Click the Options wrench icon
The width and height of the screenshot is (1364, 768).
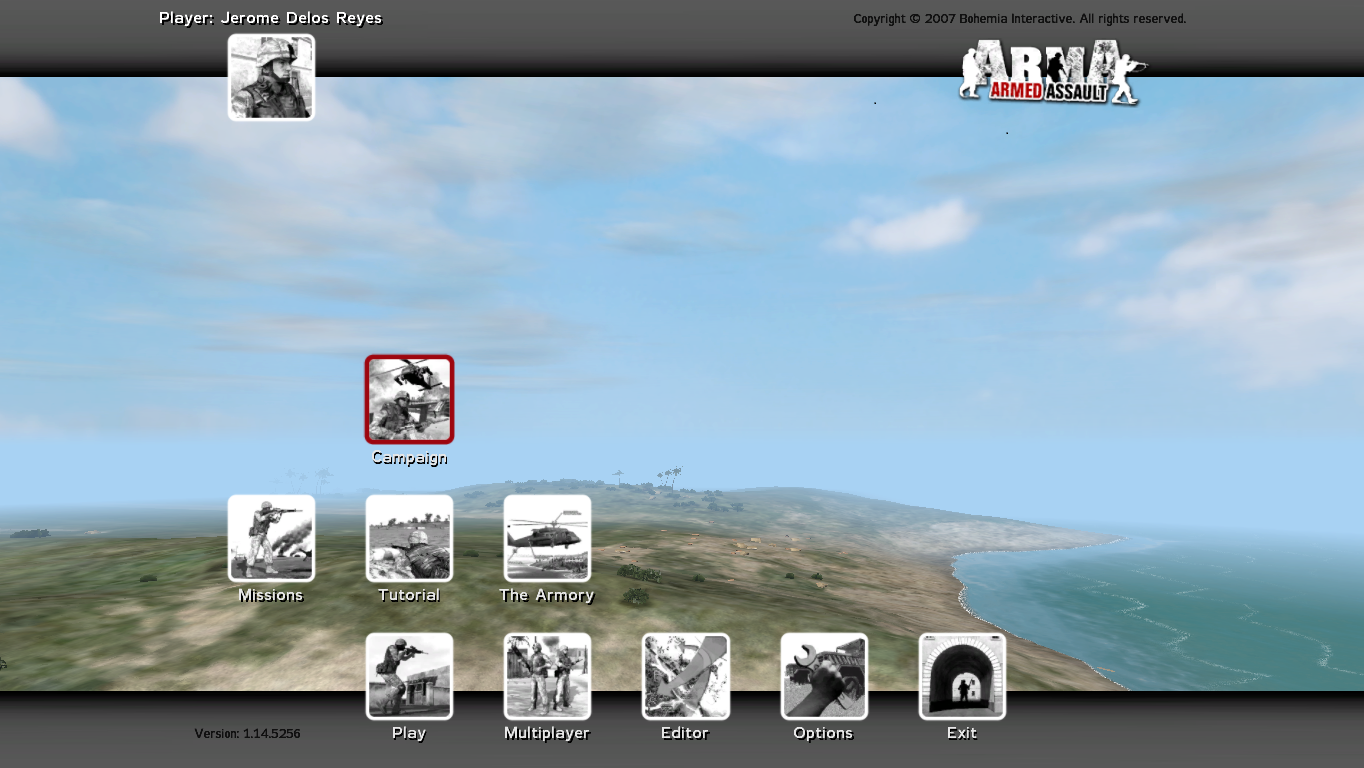[x=824, y=676]
